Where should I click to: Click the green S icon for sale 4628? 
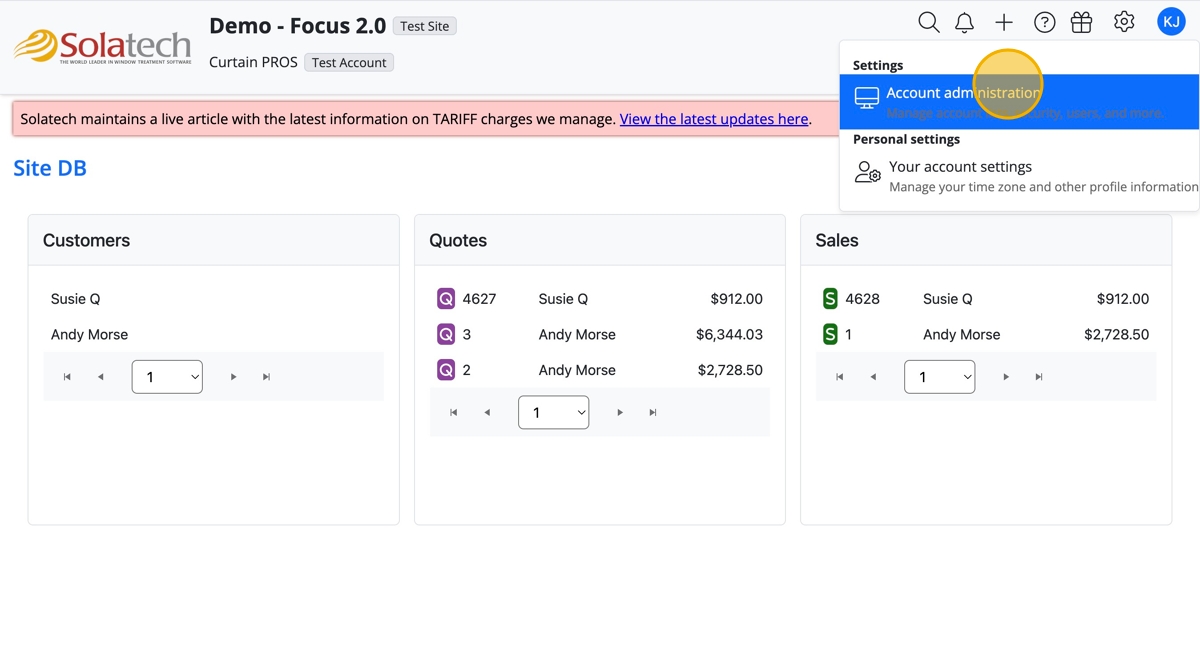click(830, 299)
